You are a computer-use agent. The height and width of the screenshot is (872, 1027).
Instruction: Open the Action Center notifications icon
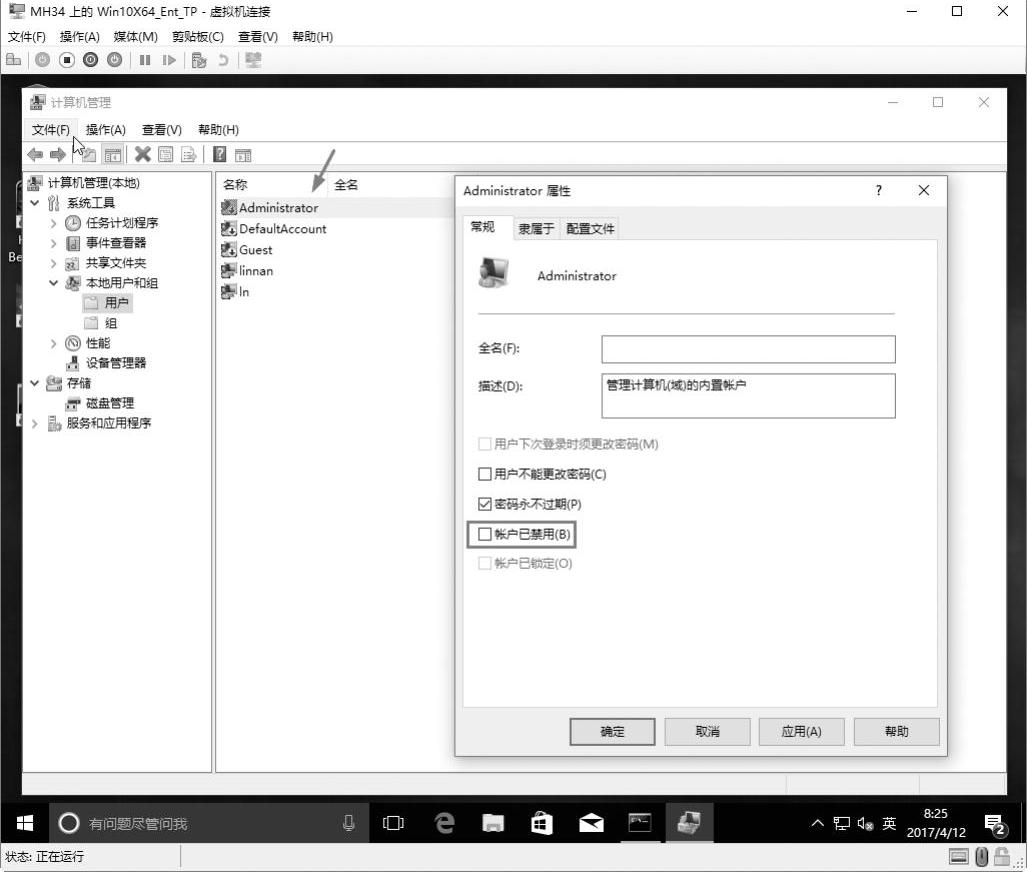pyautogui.click(x=995, y=824)
